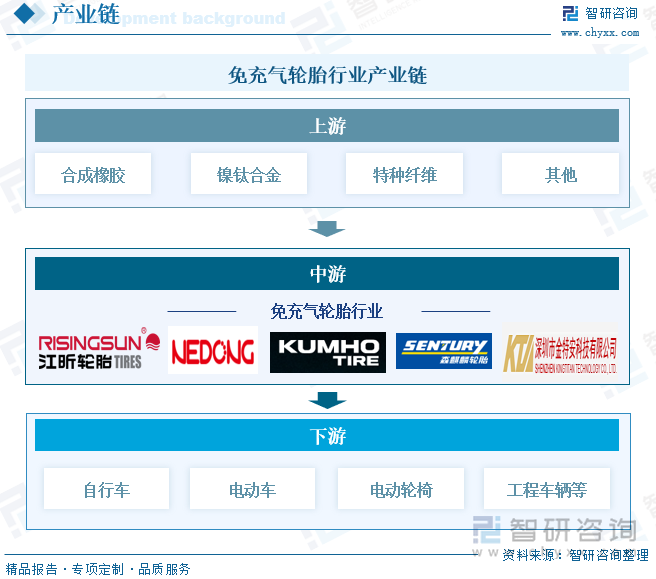Click the blue diamond icon beside 产业链
The height and width of the screenshot is (579, 656).
click(25, 13)
